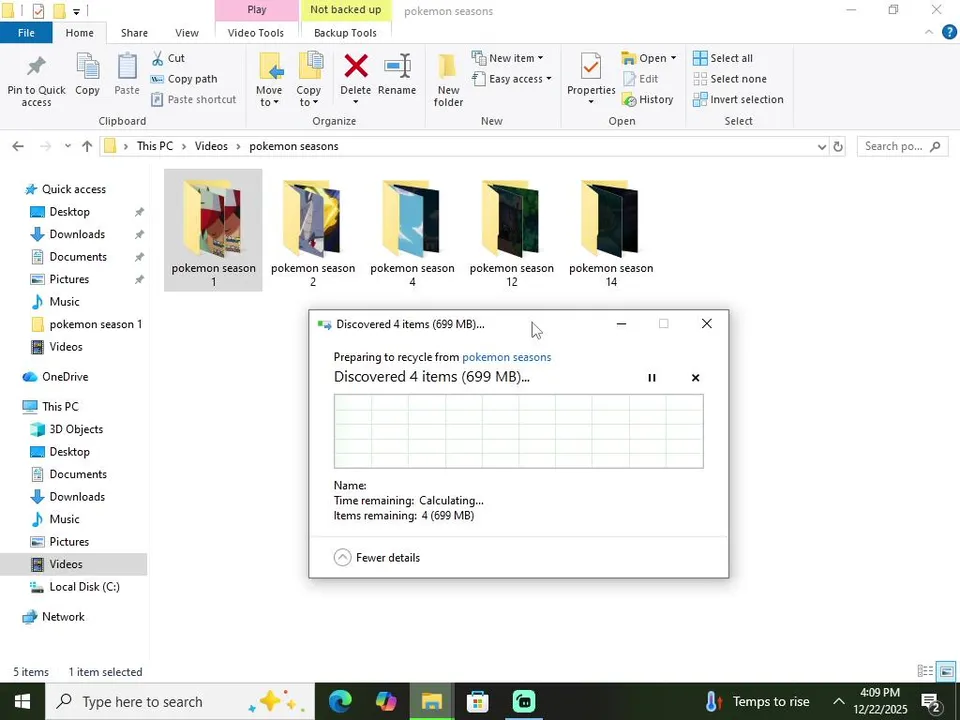Select the pokemon season 14 folder
Screen dimensions: 960x720
(611, 231)
